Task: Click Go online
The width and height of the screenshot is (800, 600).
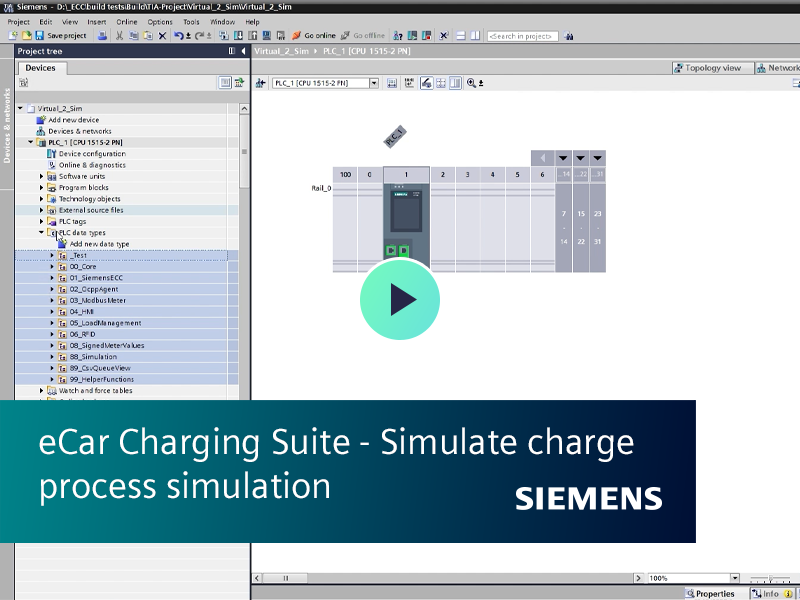Action: pos(314,36)
